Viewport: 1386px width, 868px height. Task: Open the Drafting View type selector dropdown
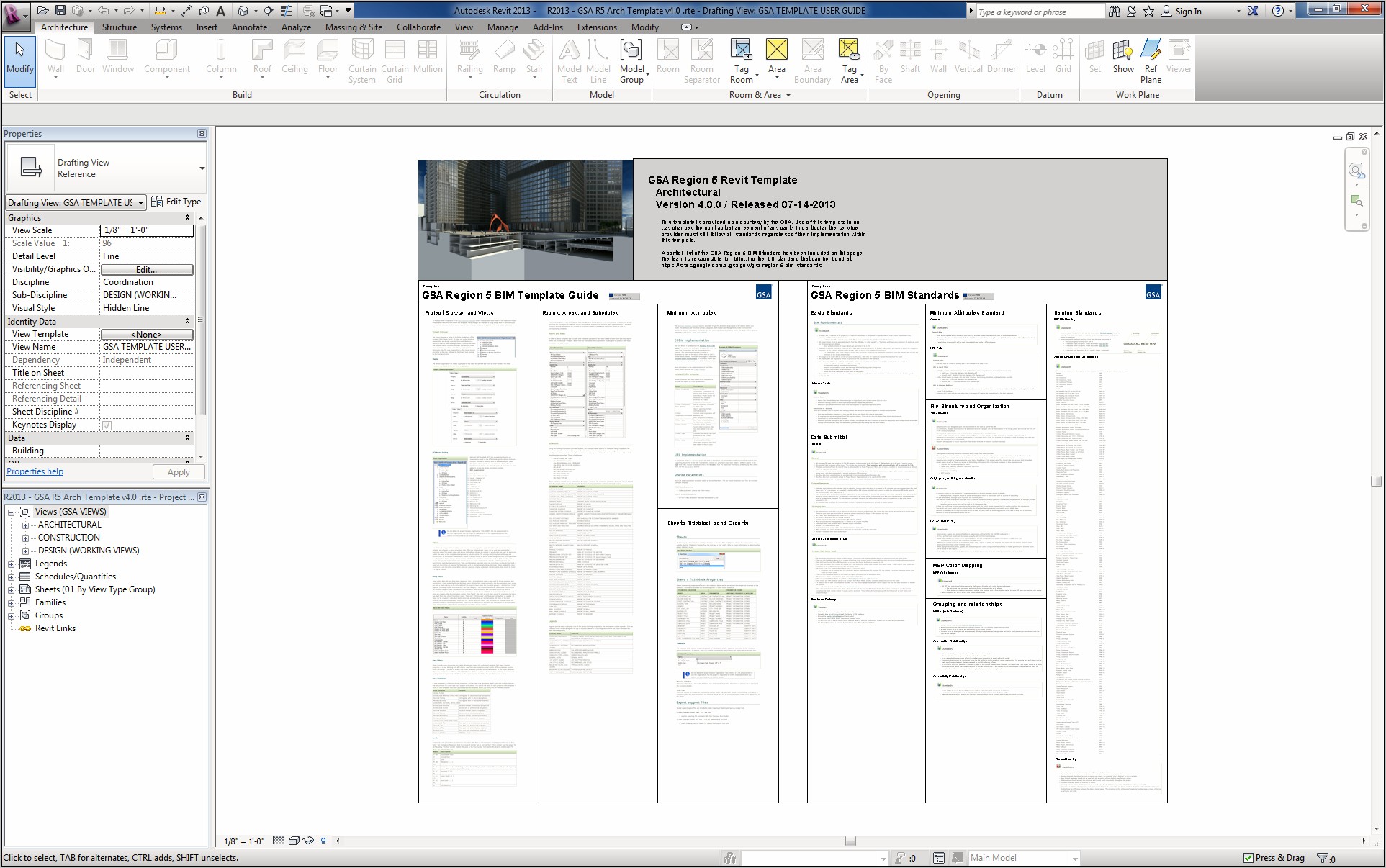(202, 168)
